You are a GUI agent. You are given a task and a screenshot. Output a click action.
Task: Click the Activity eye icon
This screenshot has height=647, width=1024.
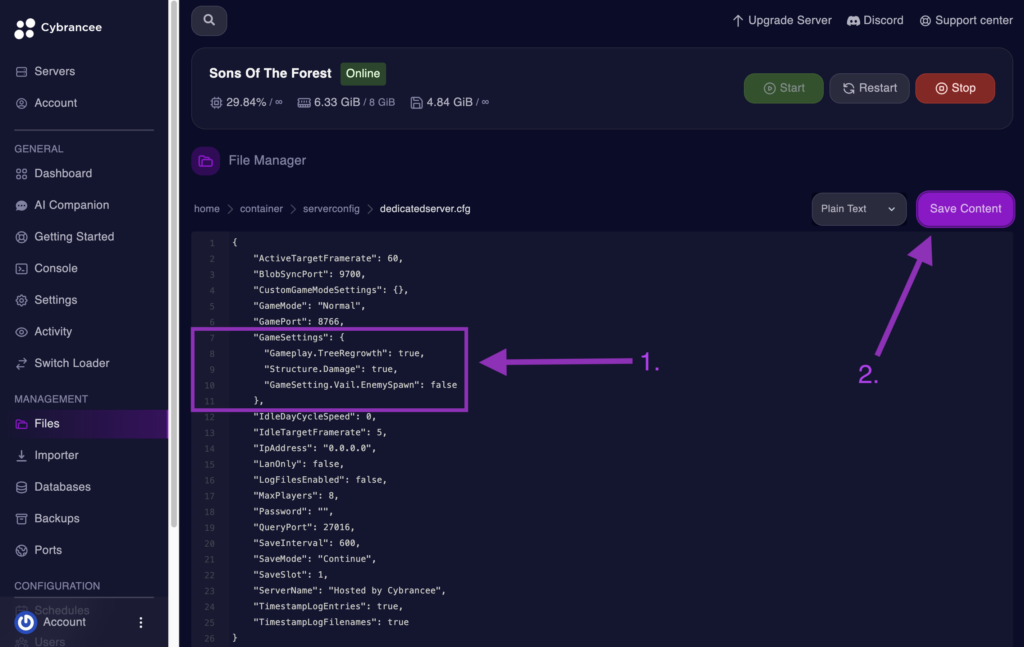point(22,332)
